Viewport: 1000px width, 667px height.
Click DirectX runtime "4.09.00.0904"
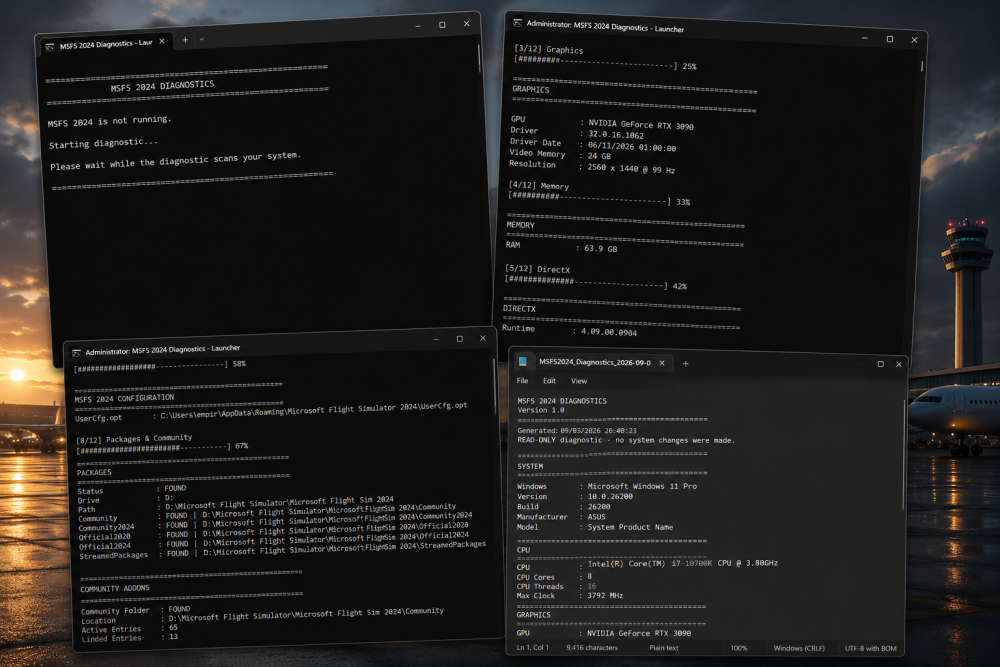608,332
